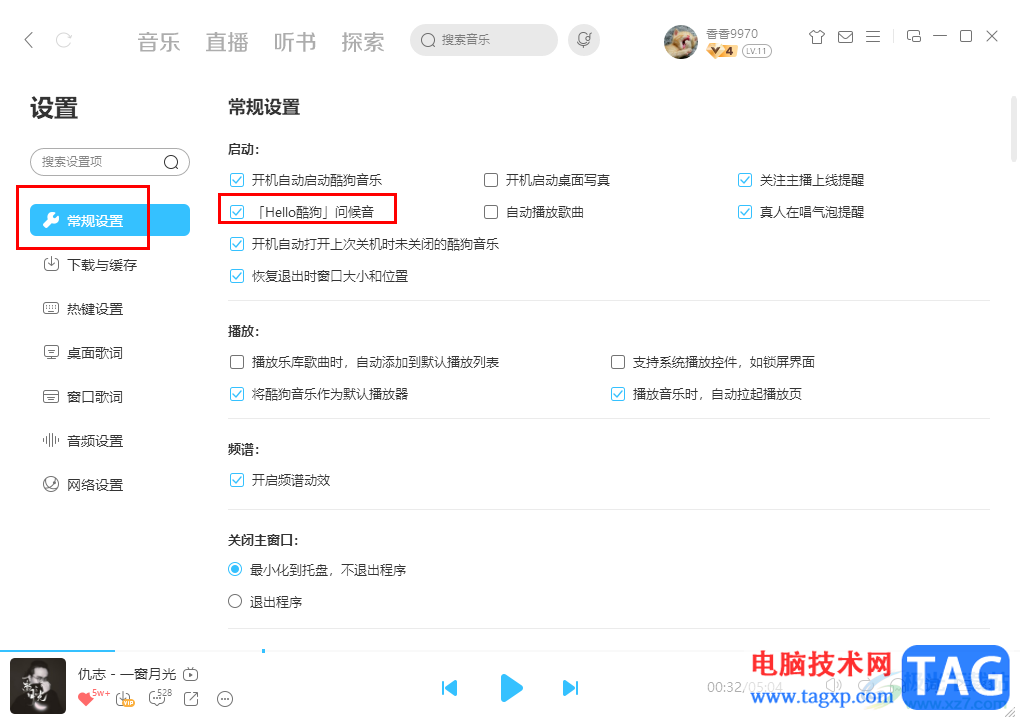
Task: Open the 探索 tab
Action: 363,42
